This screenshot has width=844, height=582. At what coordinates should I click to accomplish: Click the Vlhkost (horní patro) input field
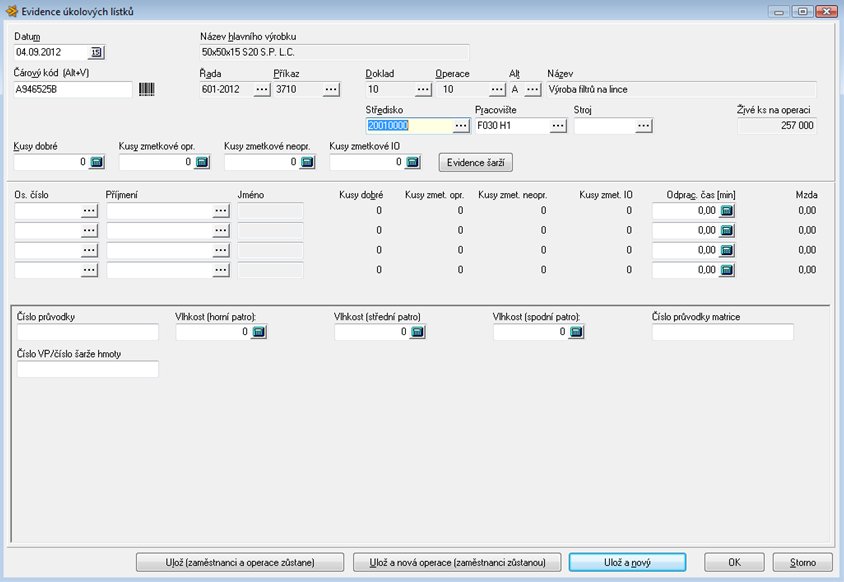point(214,332)
